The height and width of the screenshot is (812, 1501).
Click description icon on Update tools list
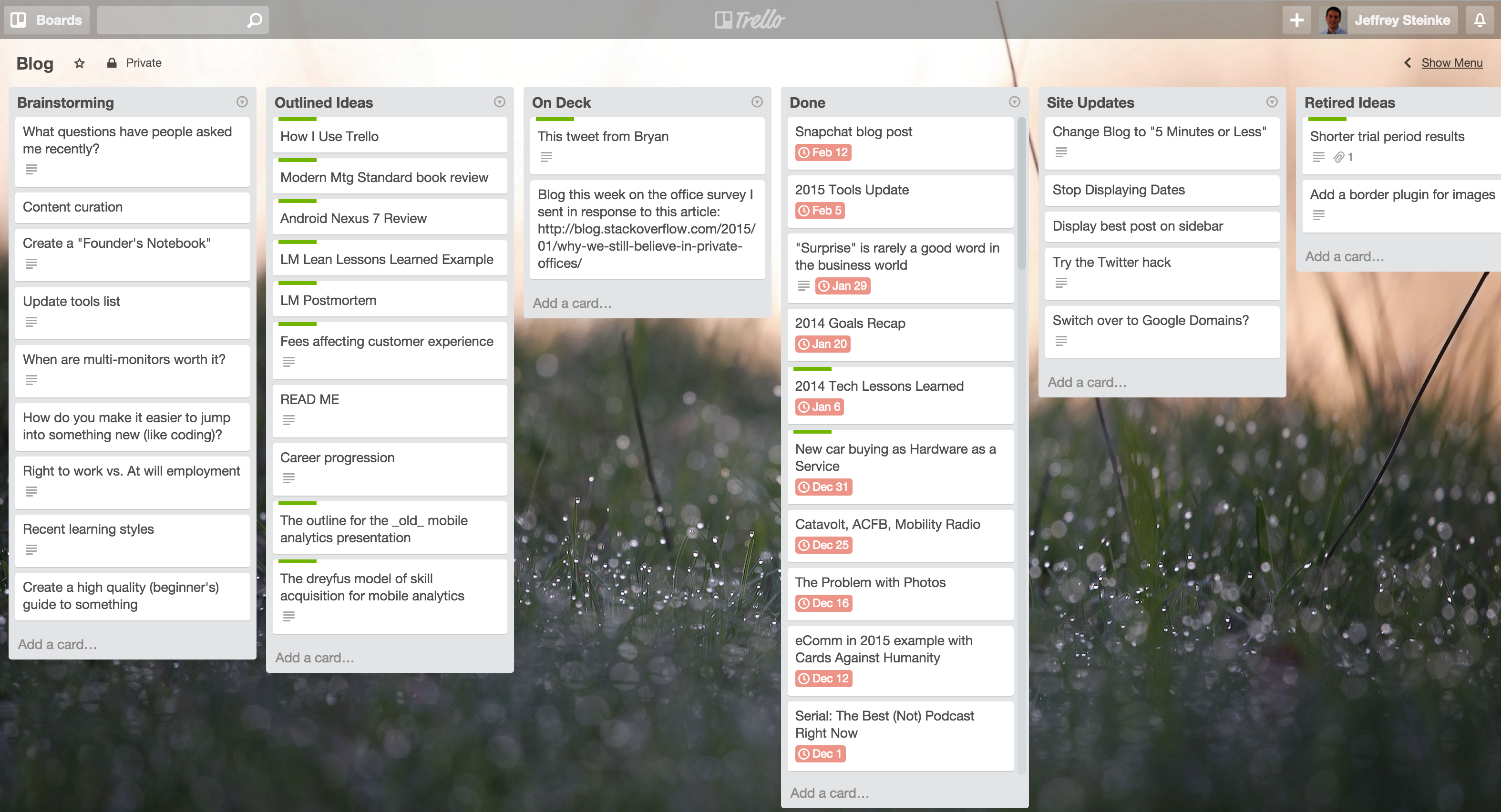(x=31, y=322)
